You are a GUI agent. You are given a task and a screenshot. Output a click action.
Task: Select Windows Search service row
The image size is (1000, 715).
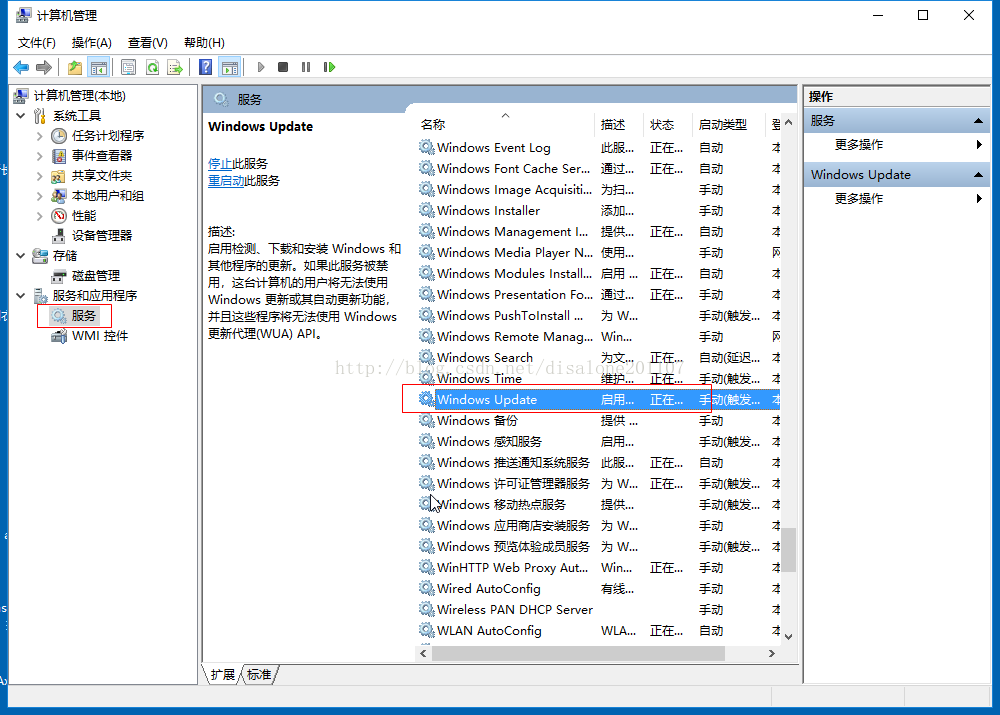point(599,358)
